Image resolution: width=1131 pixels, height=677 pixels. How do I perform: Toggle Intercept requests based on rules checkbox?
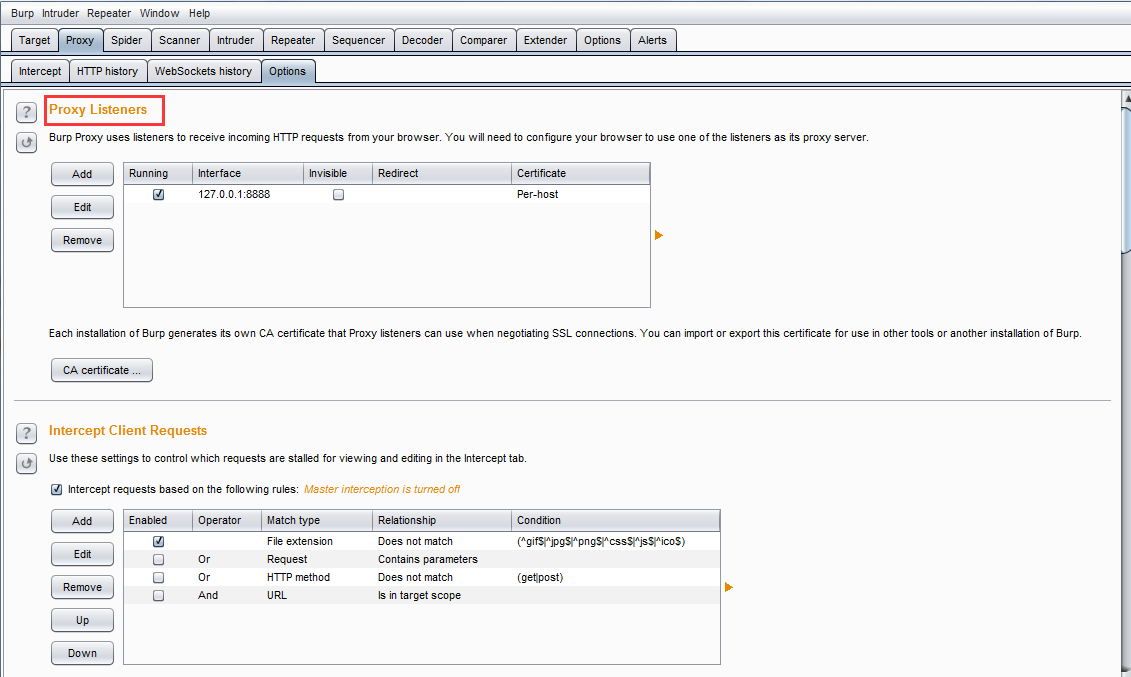(56, 490)
